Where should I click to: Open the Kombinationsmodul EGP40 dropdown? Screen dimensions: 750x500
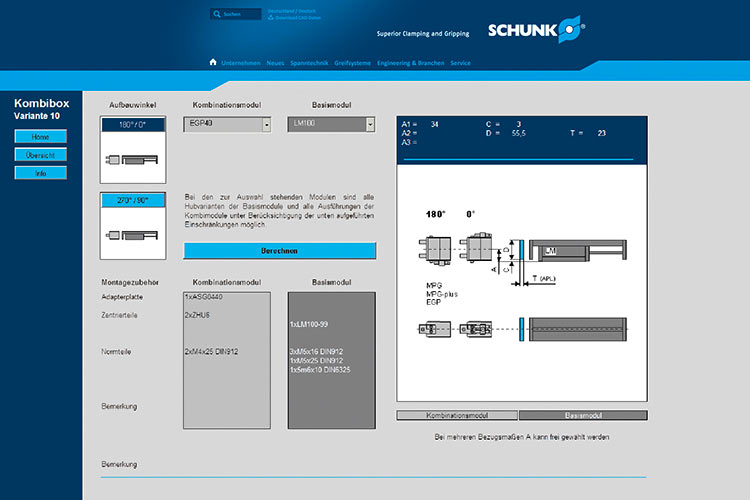point(227,124)
